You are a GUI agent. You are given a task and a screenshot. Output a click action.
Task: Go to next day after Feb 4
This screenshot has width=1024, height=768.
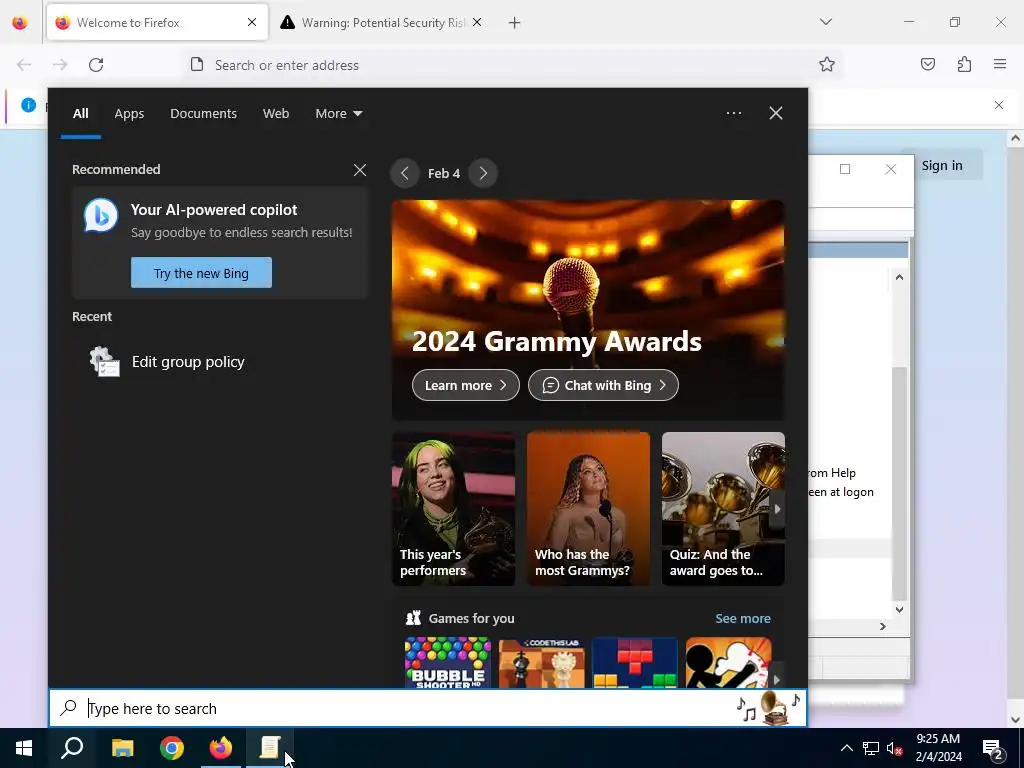[483, 173]
